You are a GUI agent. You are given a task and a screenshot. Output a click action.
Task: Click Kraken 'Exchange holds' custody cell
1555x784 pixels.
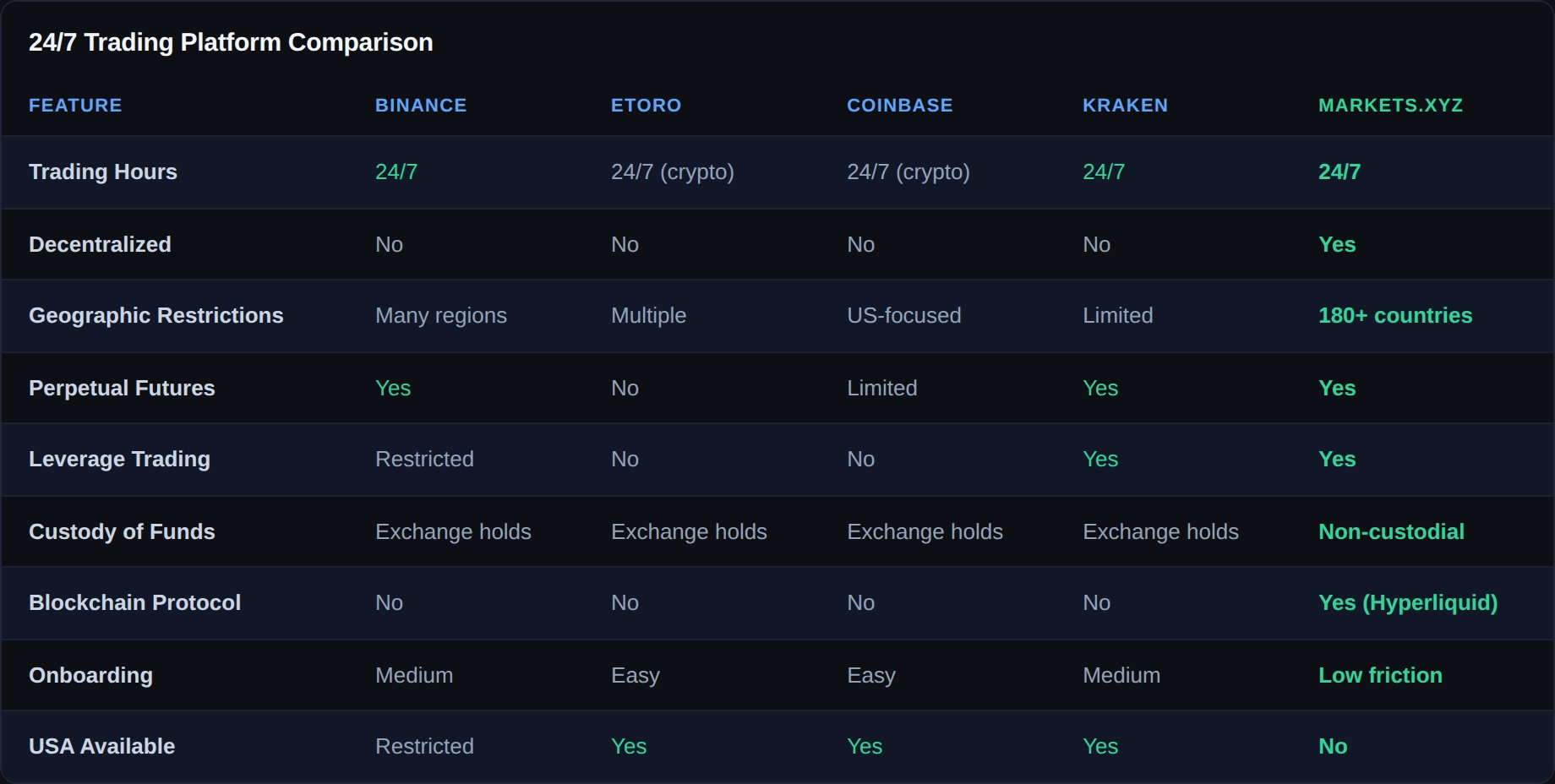coord(1160,531)
